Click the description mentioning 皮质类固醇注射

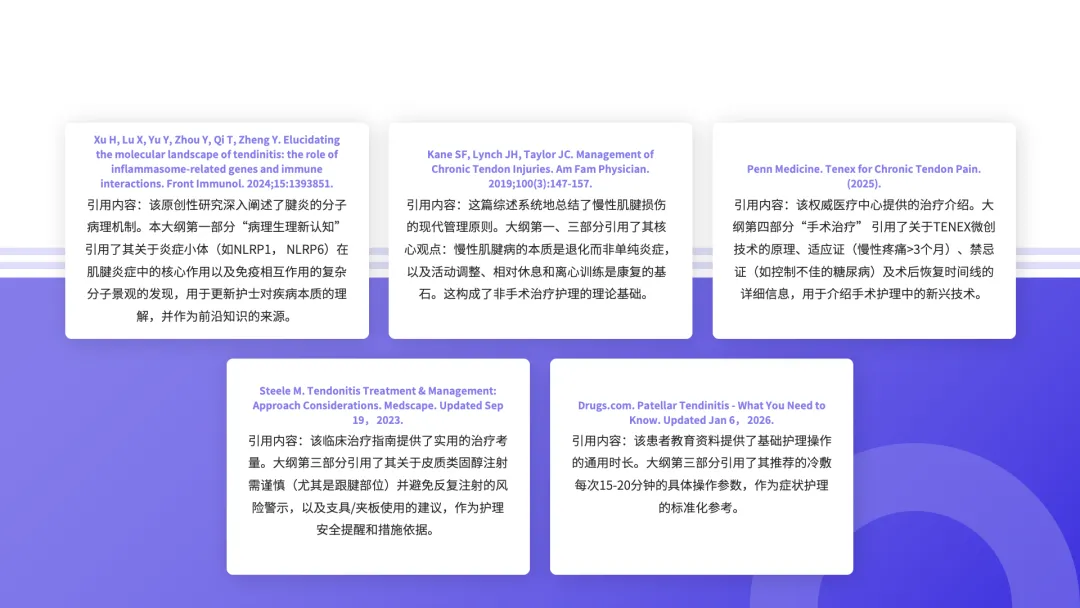click(x=377, y=485)
